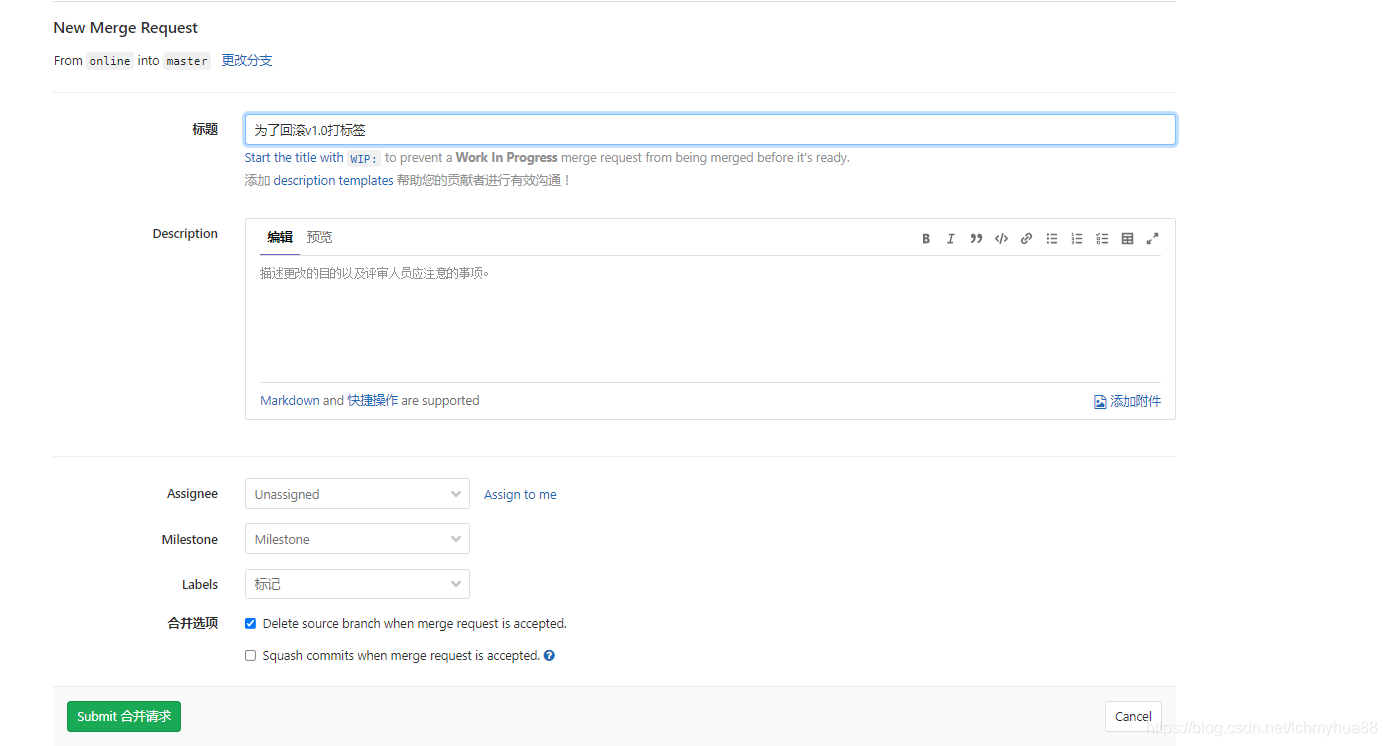Insert a task list using the checklist icon

click(x=1102, y=238)
